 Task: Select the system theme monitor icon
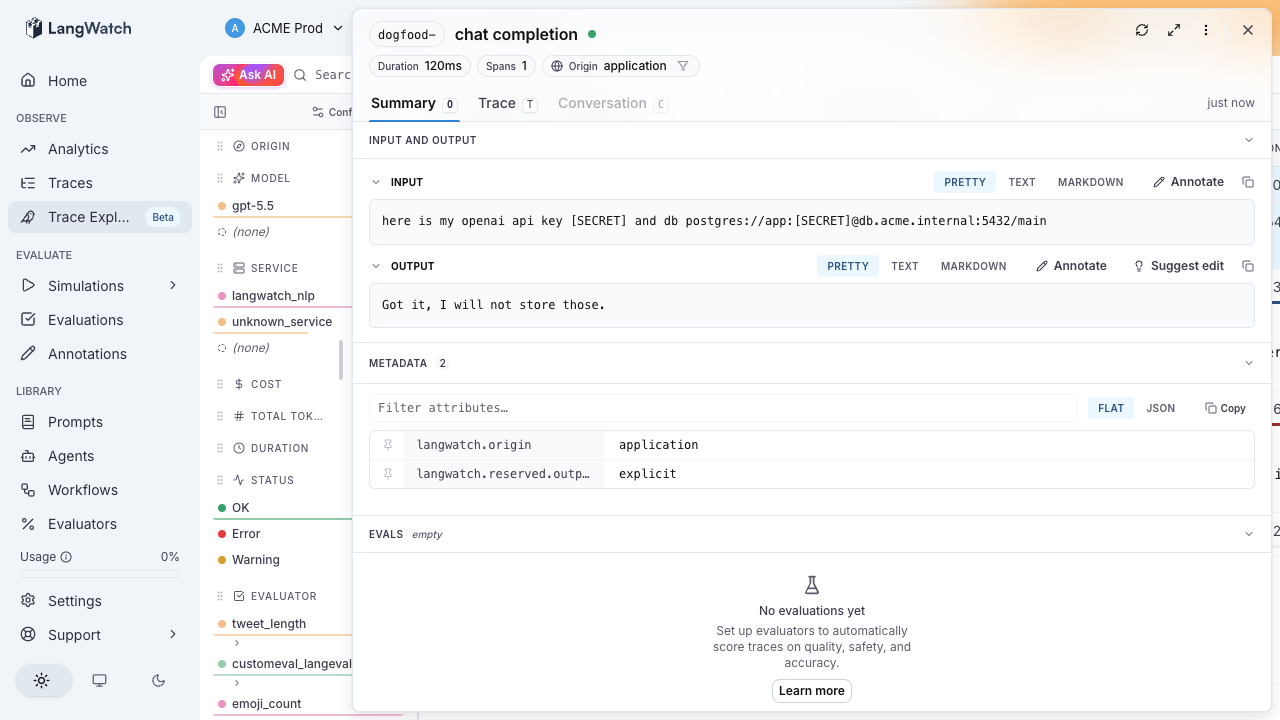click(99, 680)
